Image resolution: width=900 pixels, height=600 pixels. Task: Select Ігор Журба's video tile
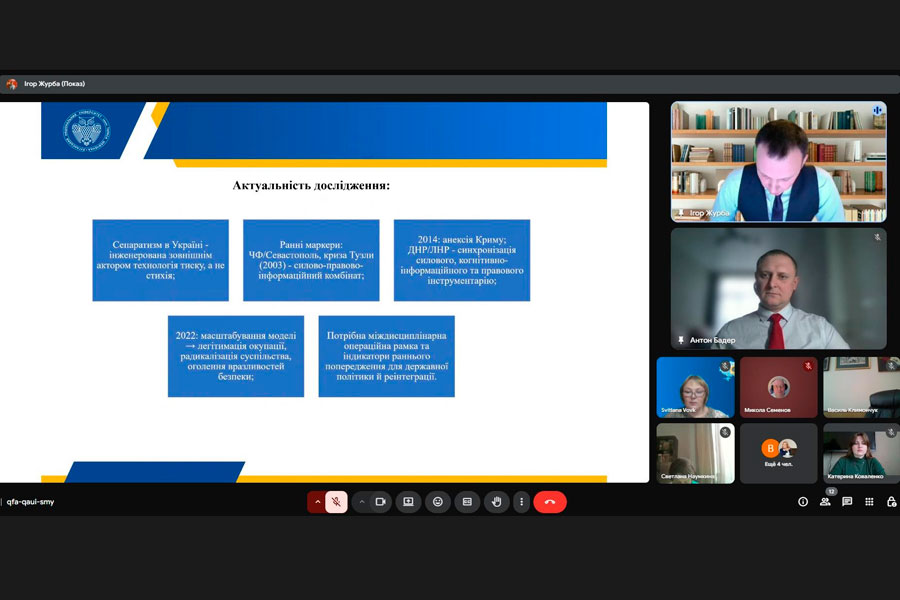pos(779,162)
